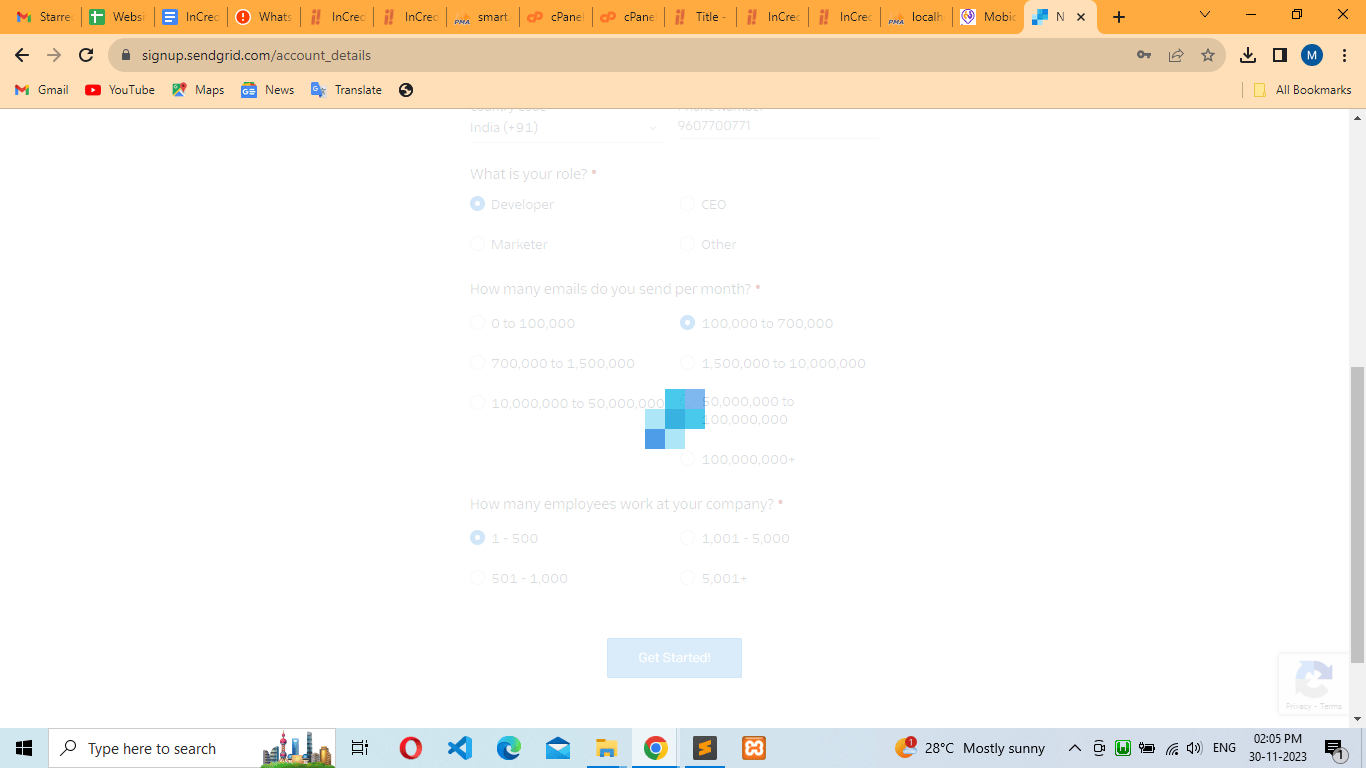Switch to the localhost phpMyAdmin tab

click(916, 17)
